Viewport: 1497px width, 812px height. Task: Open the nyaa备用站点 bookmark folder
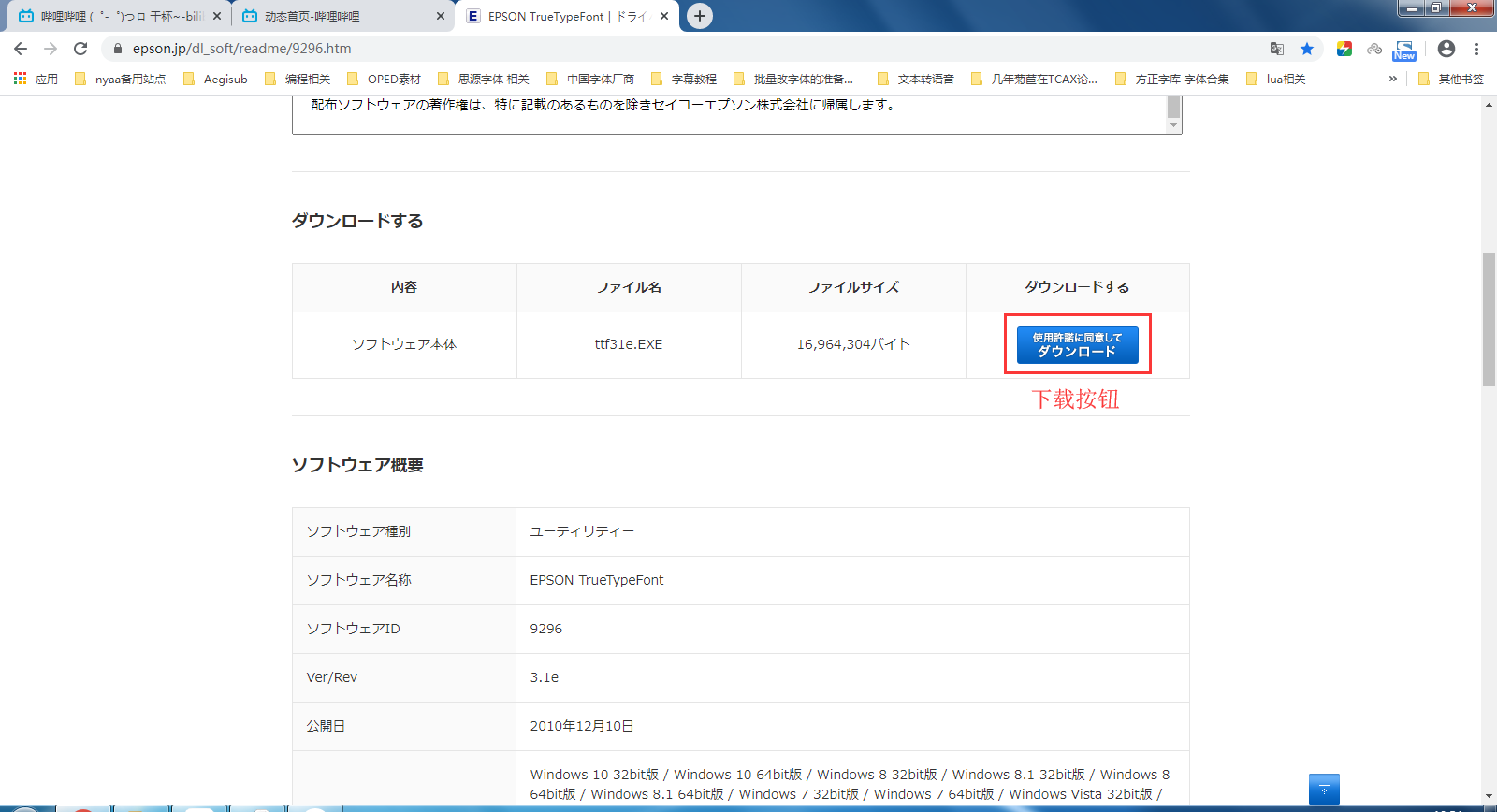(121, 80)
